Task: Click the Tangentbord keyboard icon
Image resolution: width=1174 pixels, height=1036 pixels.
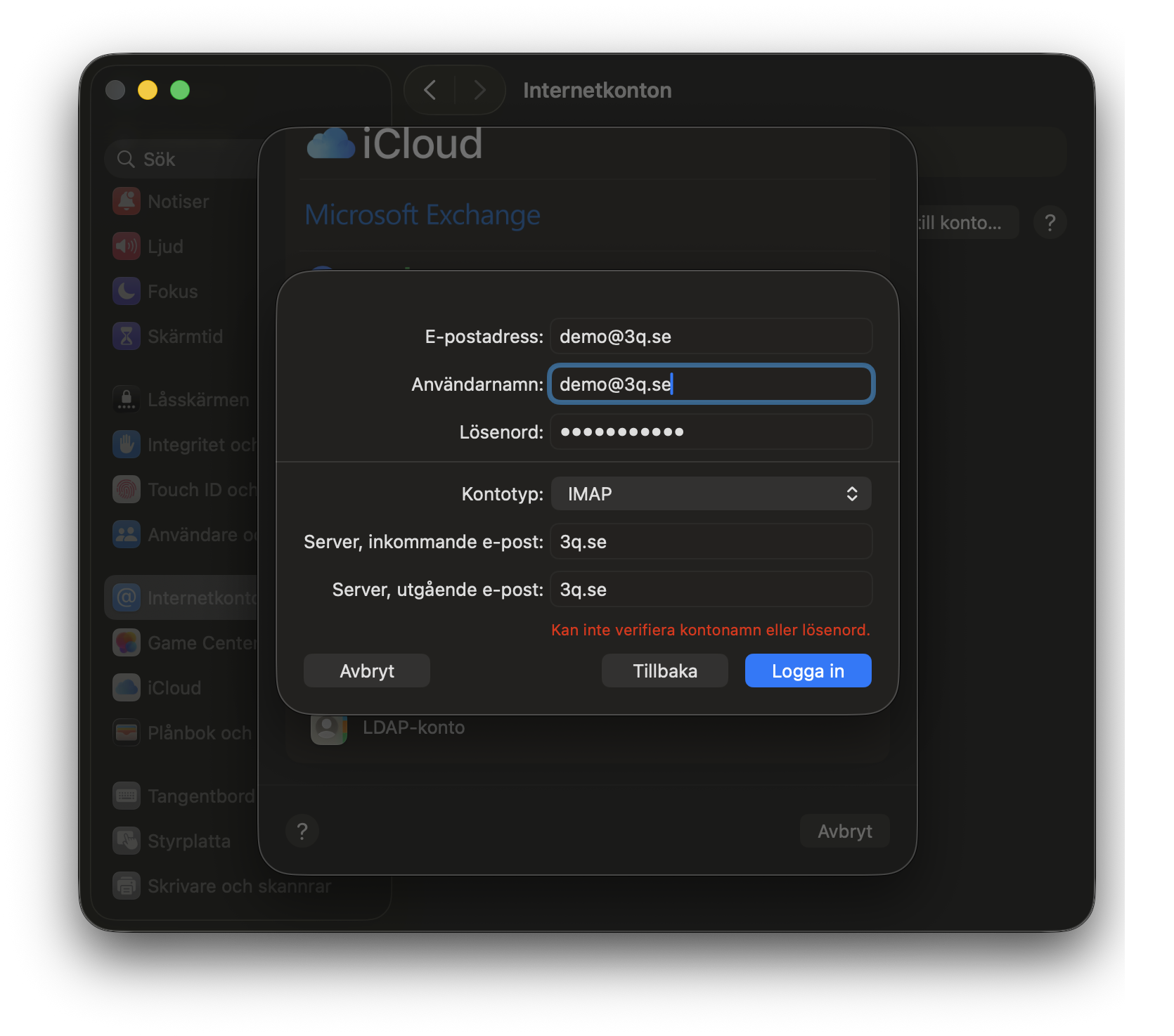Action: point(127,796)
